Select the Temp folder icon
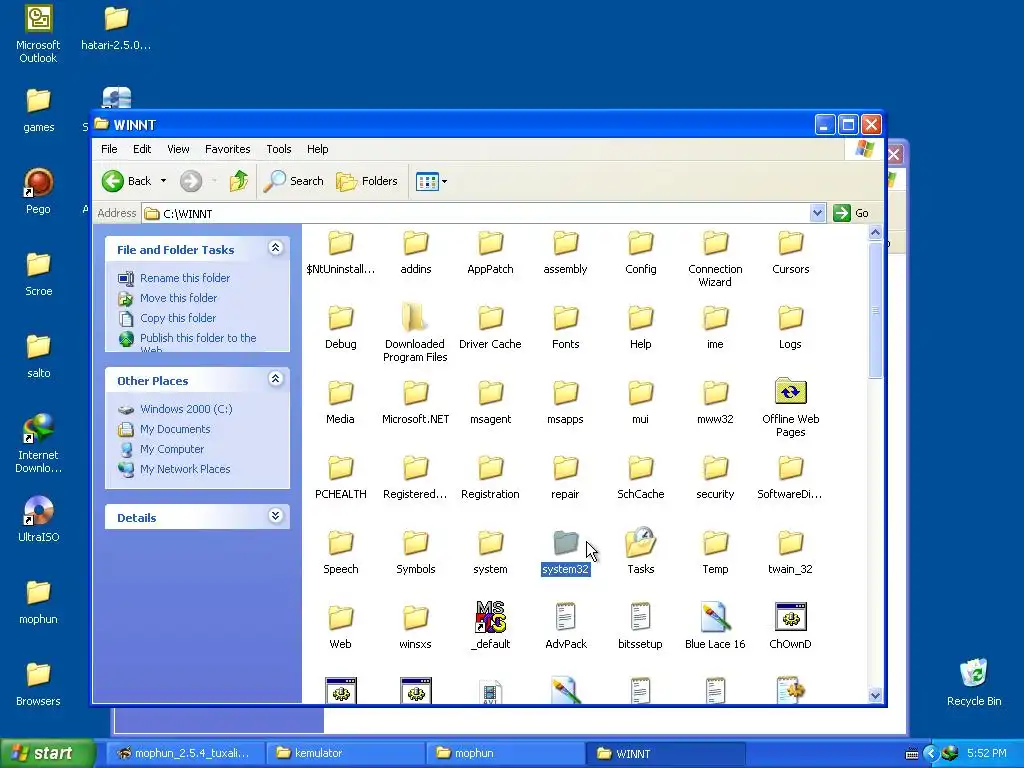Image resolution: width=1024 pixels, height=768 pixels. pyautogui.click(x=715, y=542)
